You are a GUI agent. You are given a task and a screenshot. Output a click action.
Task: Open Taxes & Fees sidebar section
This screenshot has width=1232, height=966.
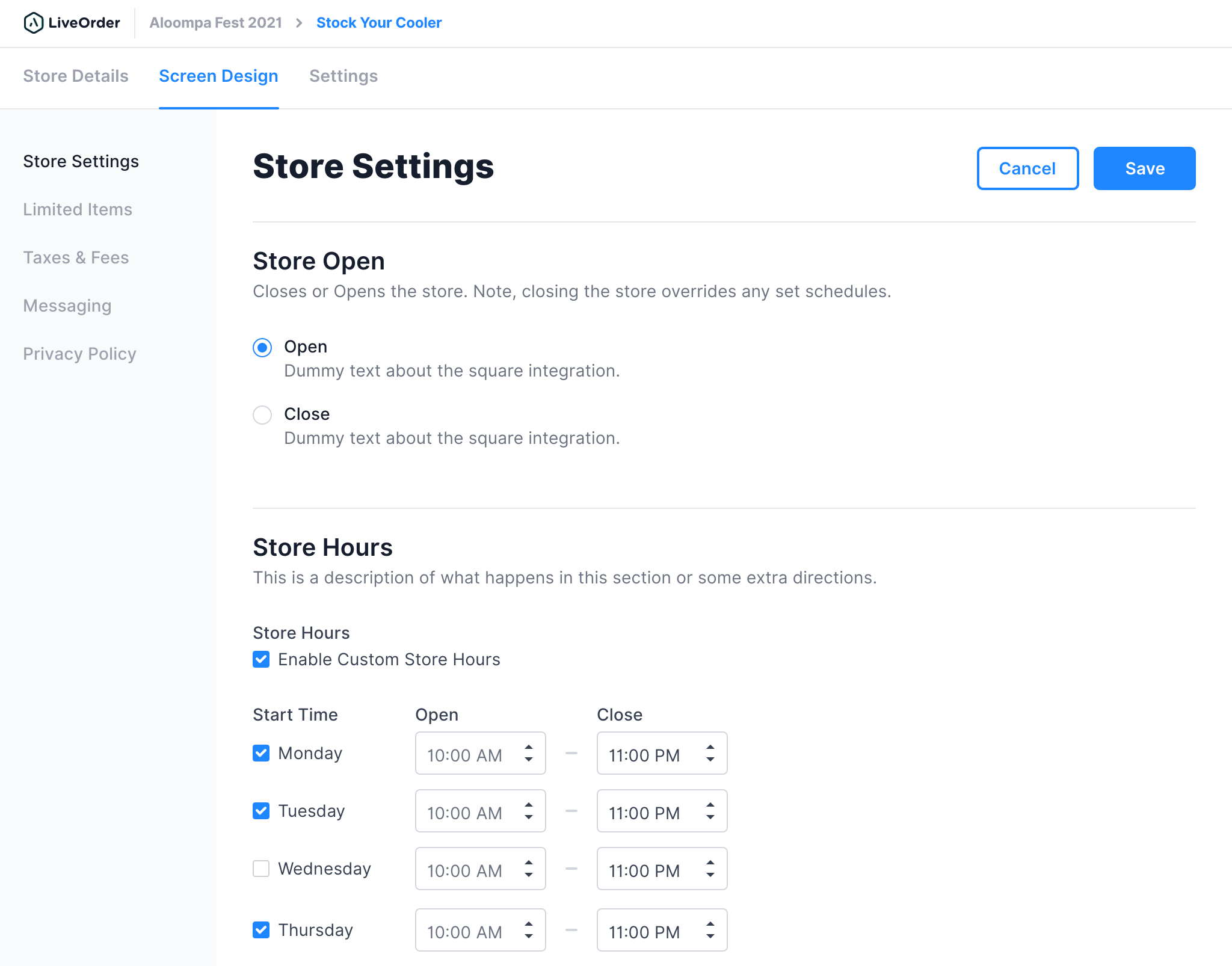[x=76, y=257]
